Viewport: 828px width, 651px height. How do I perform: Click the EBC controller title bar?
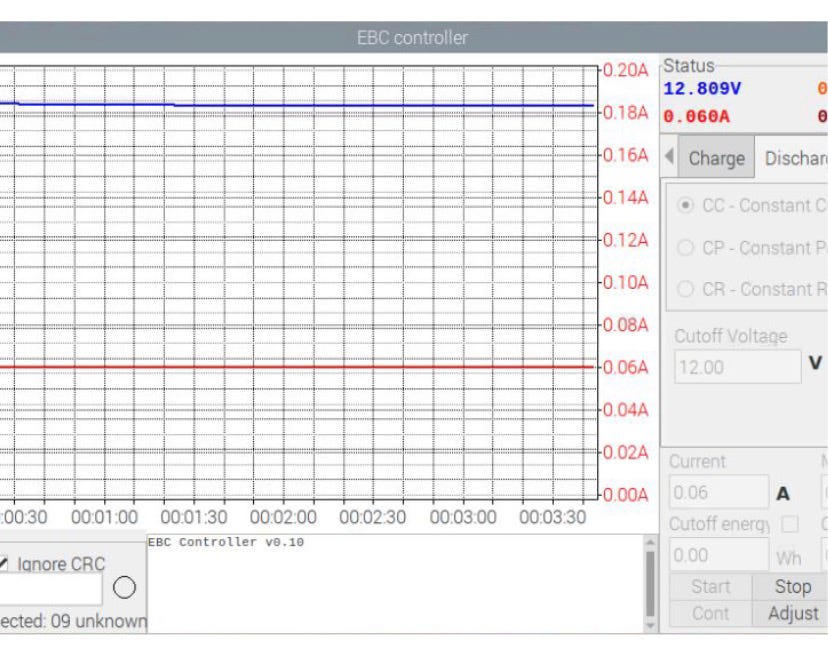[412, 37]
